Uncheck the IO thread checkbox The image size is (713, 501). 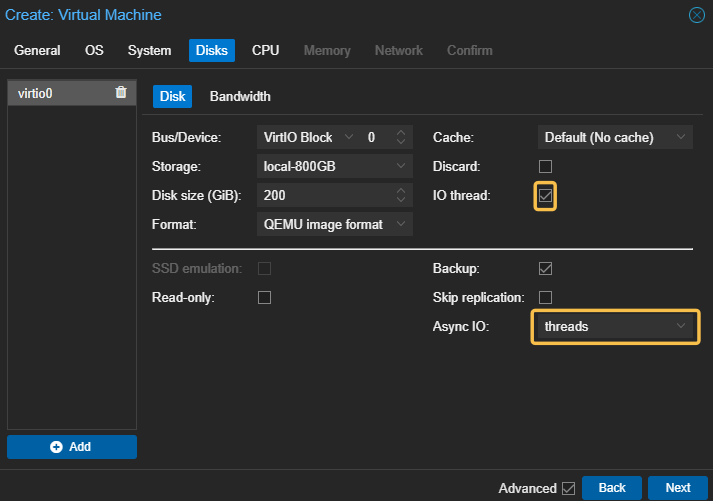click(545, 195)
